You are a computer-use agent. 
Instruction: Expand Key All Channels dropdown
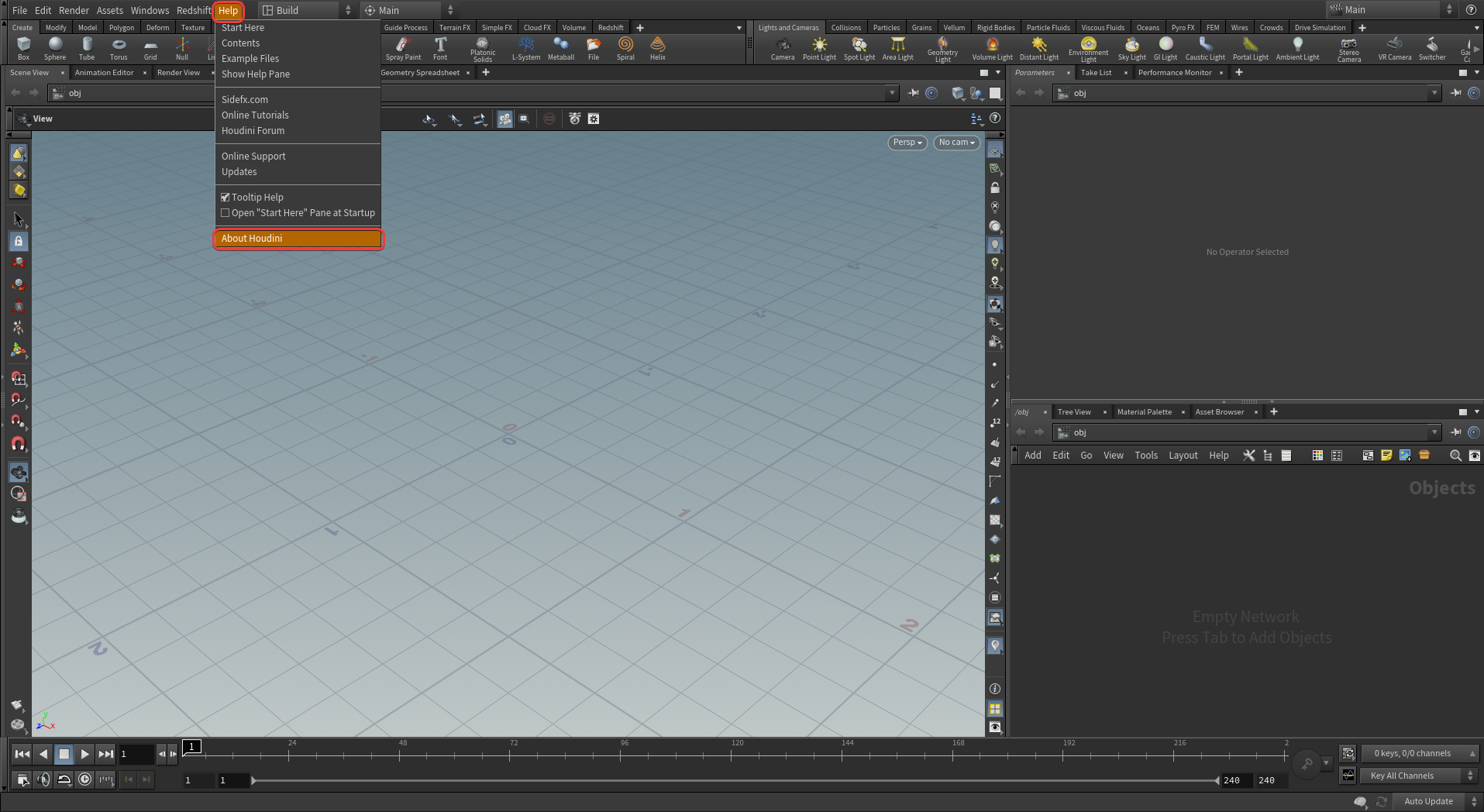point(1418,776)
